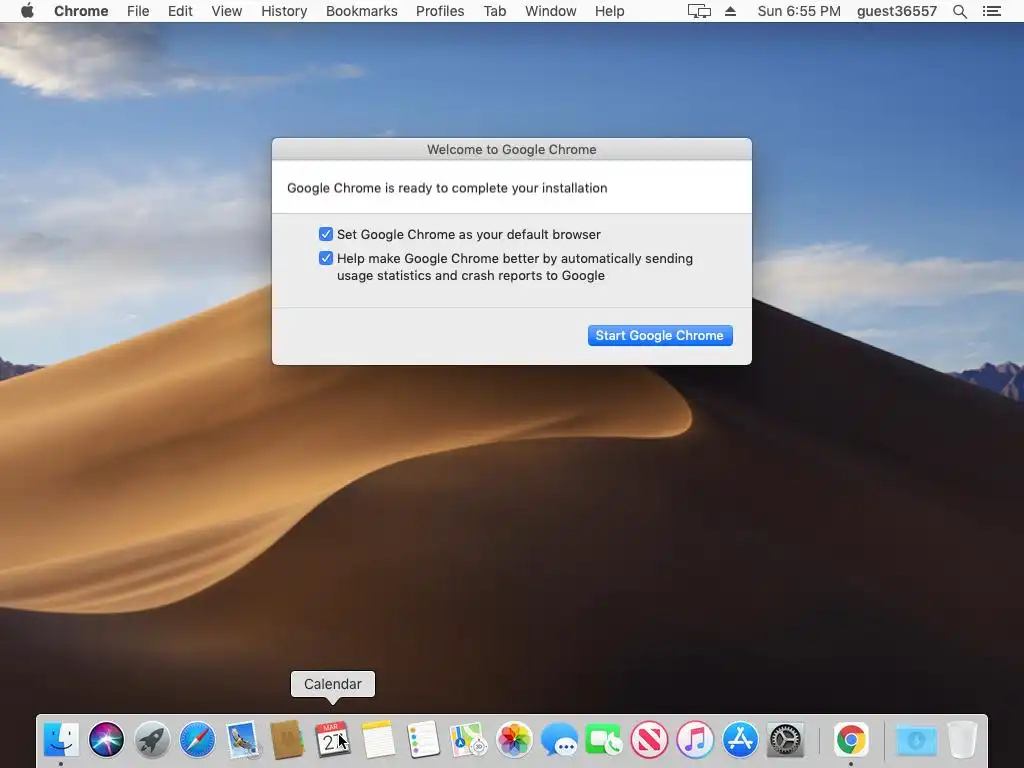Uncheck sending usage statistics and crash reports
This screenshot has height=768, width=1024.
[x=326, y=259]
